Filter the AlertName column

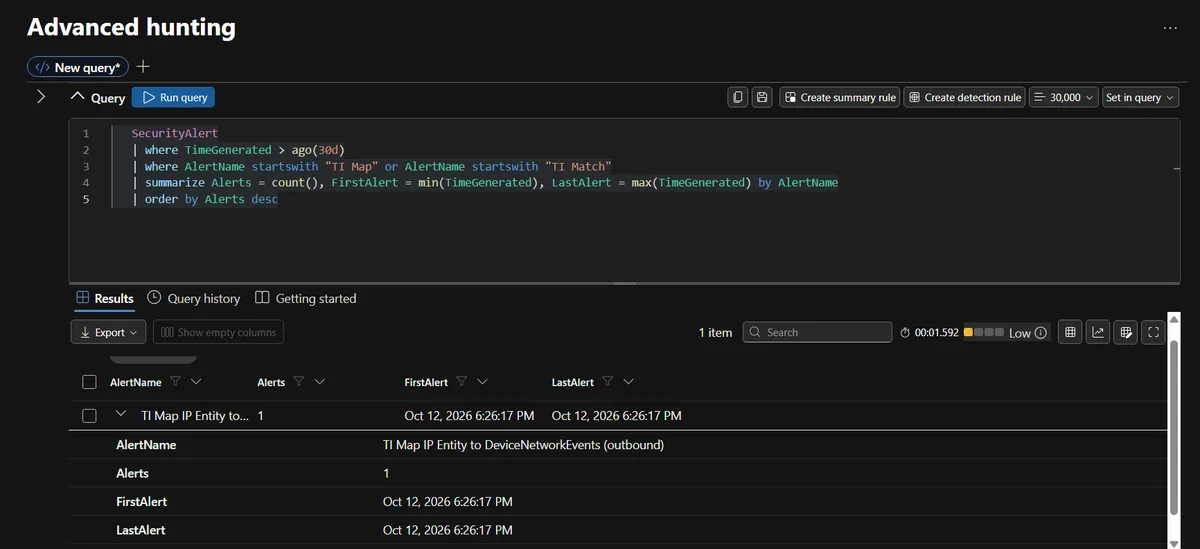(x=175, y=381)
